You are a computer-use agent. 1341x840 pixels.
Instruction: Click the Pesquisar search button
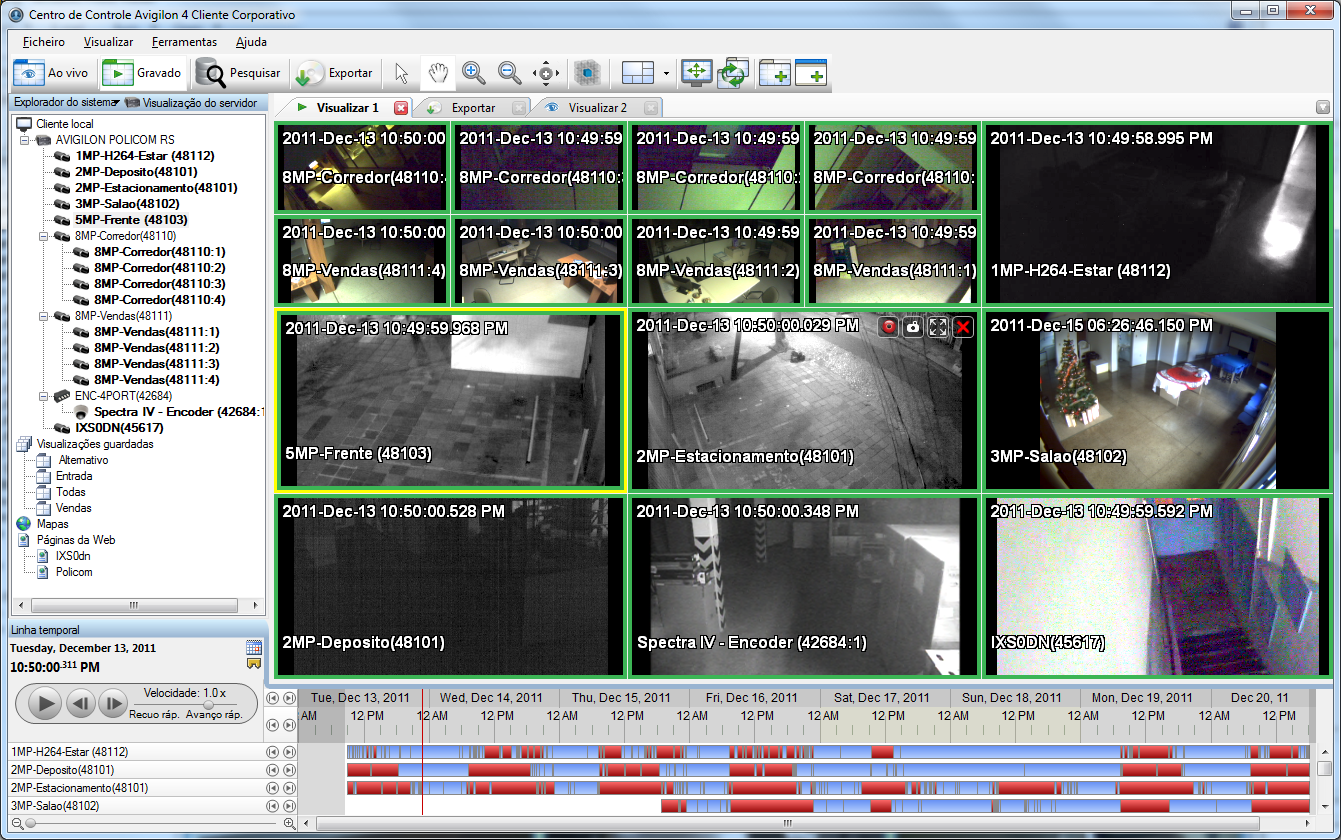[x=240, y=73]
